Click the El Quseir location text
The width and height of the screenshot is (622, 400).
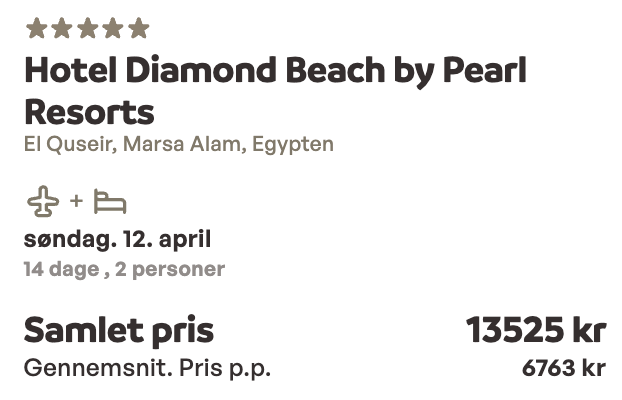(68, 144)
